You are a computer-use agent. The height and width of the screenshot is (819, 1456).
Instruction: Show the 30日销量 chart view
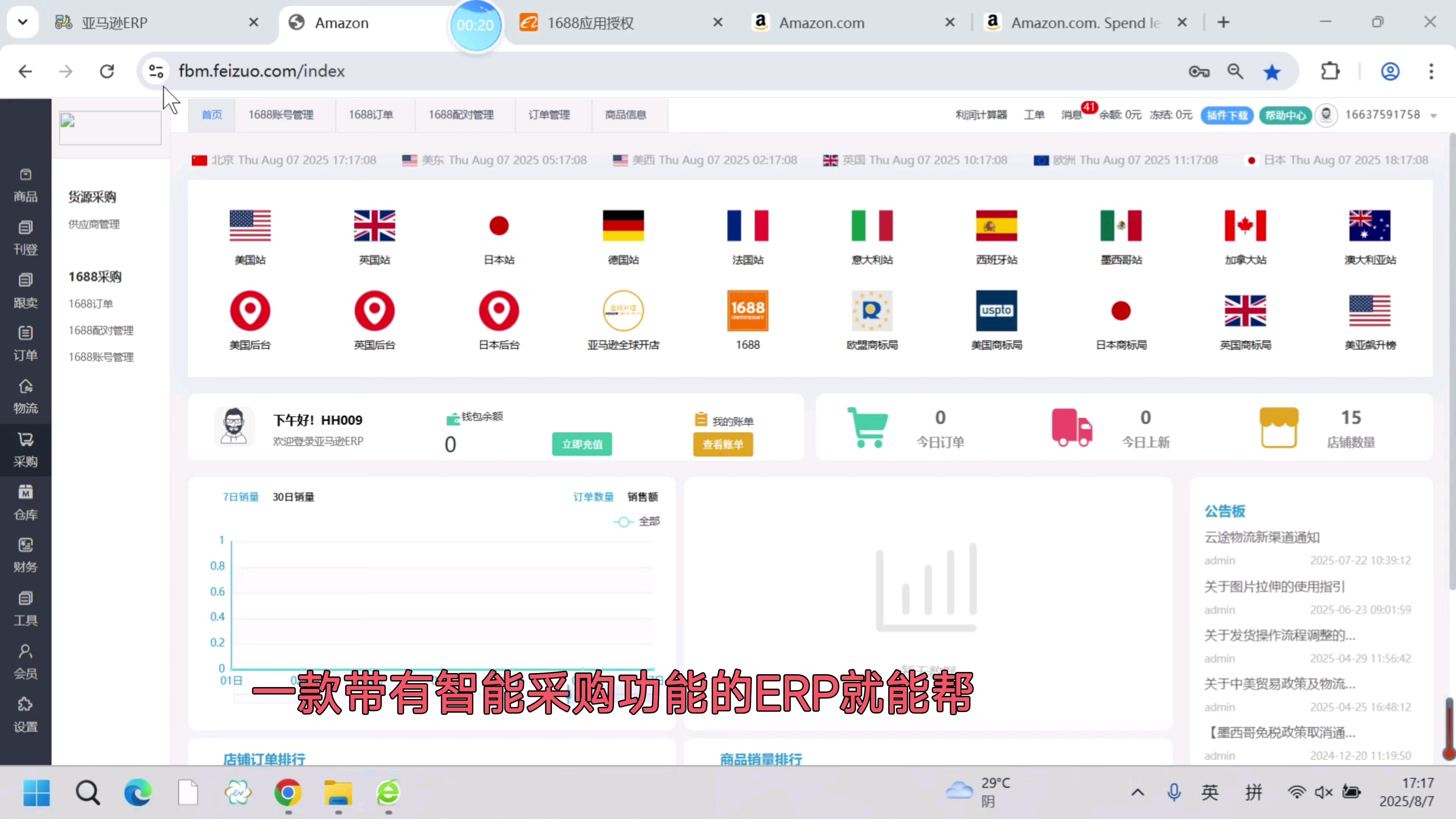pyautogui.click(x=293, y=497)
